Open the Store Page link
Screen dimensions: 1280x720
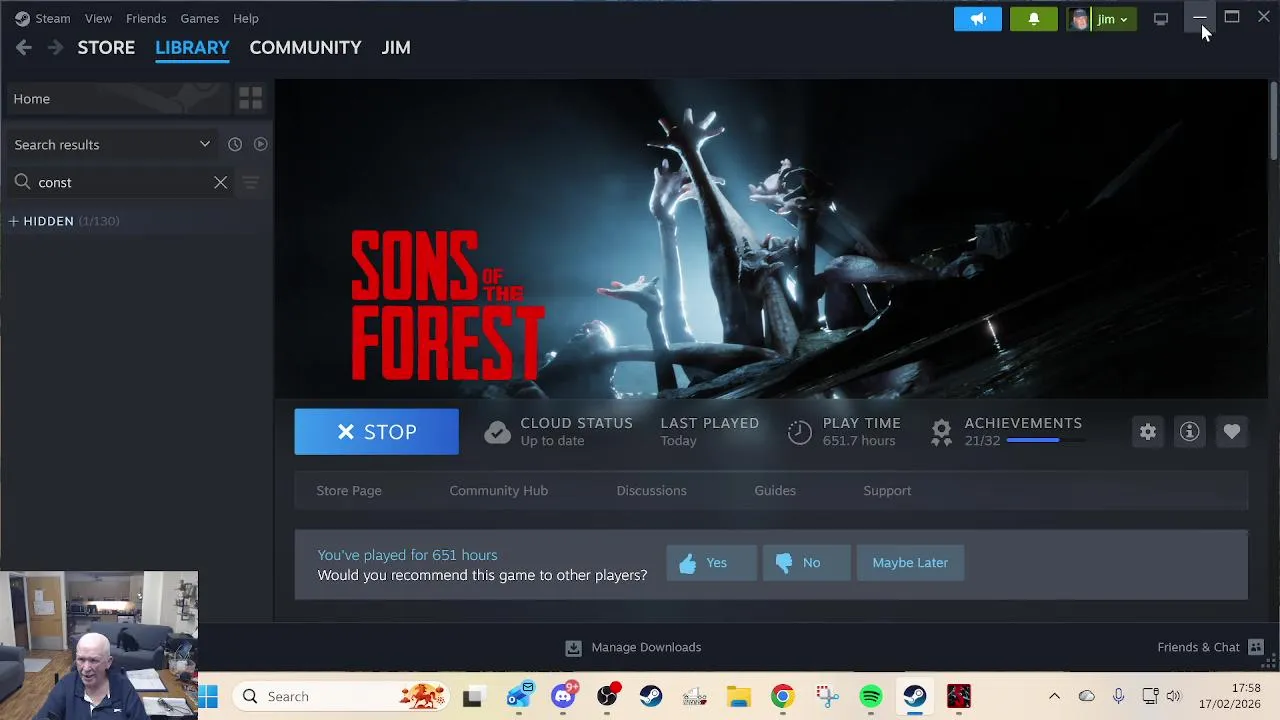349,490
